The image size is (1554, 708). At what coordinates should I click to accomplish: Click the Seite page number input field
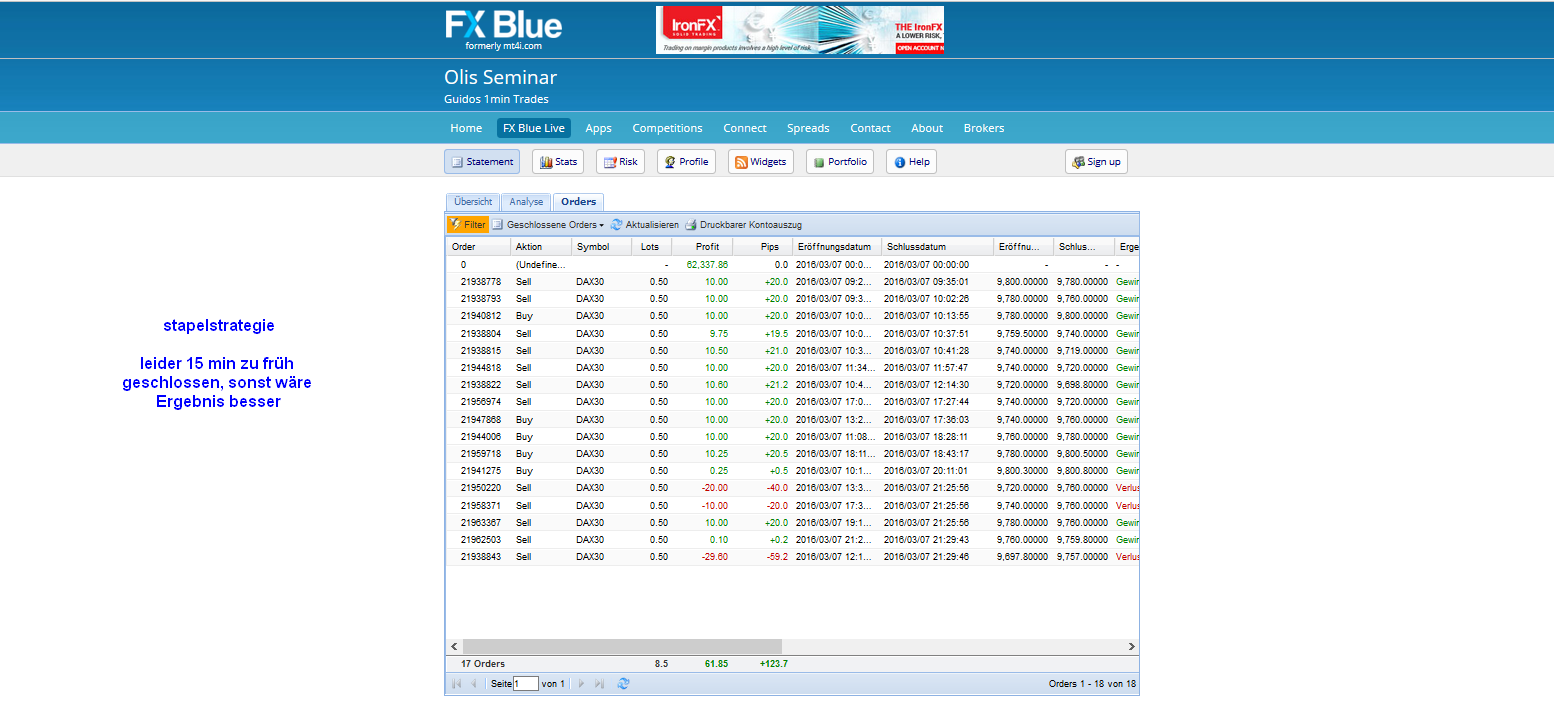click(525, 684)
